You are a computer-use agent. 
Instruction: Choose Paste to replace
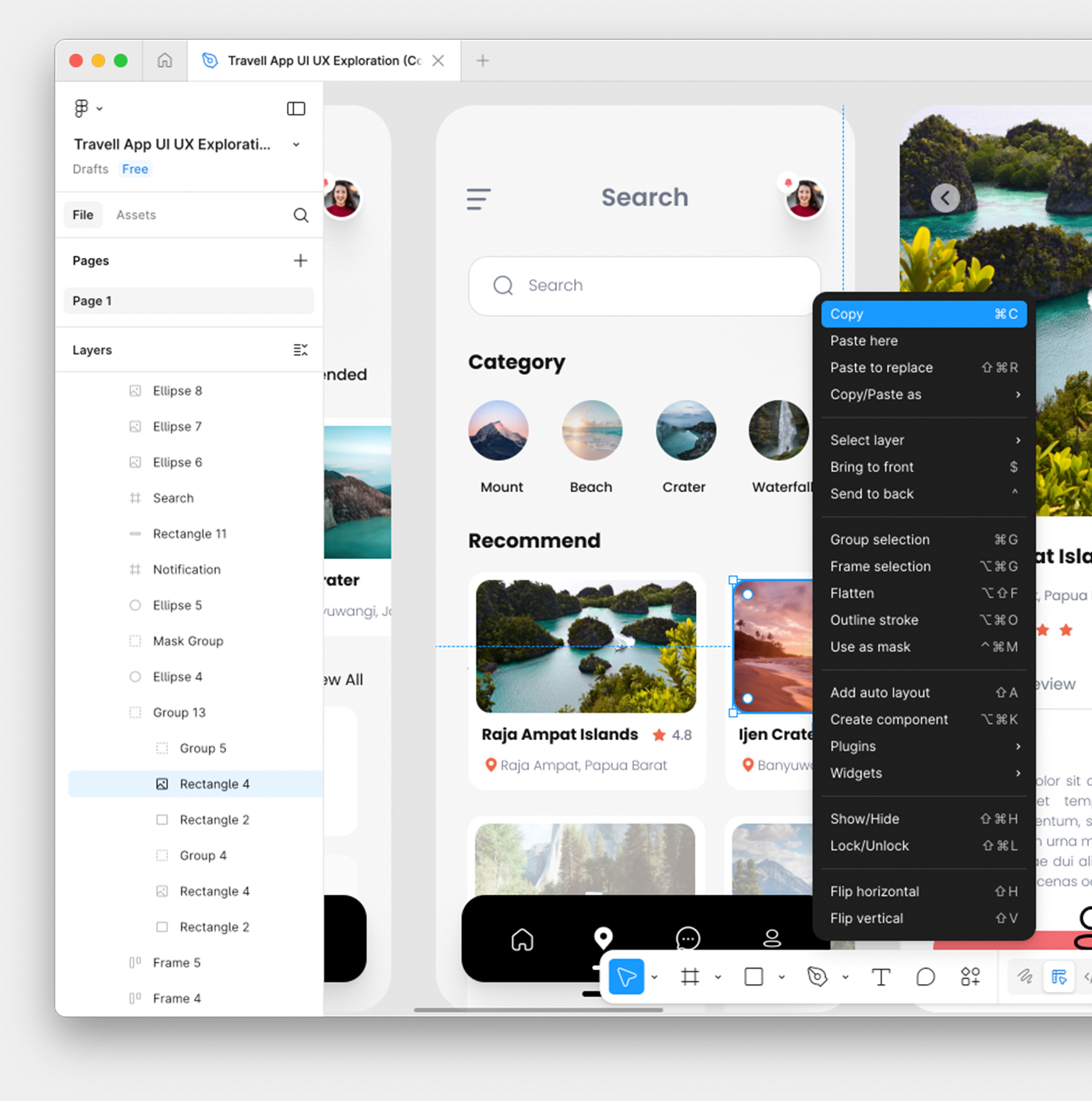(x=924, y=367)
